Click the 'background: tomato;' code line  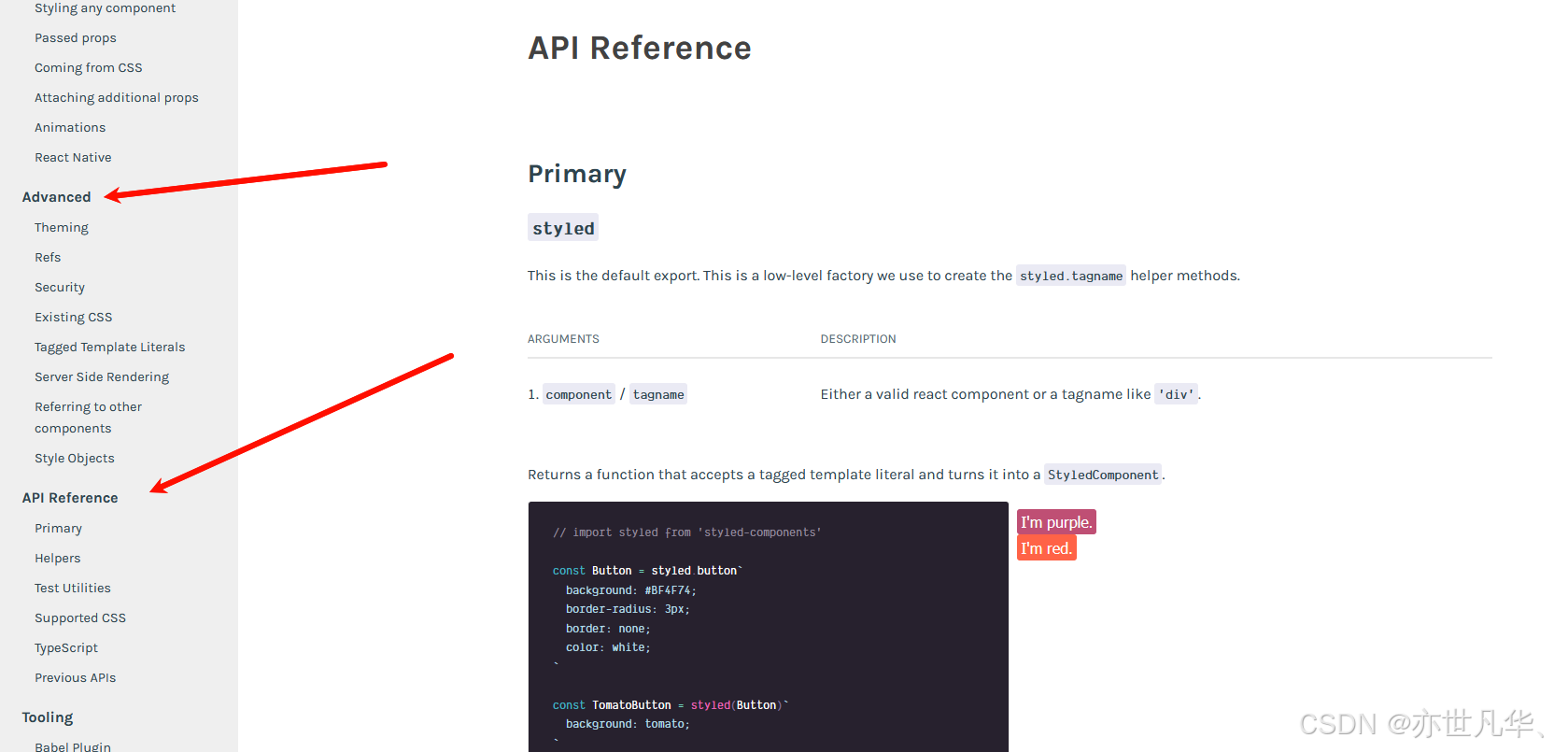coord(628,724)
